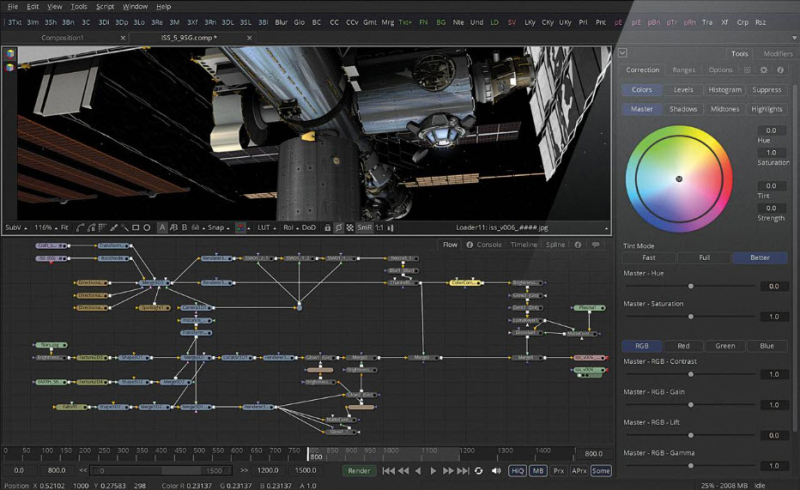Viewport: 800px width, 490px height.
Task: Click the center of the color wheel
Action: point(678,179)
